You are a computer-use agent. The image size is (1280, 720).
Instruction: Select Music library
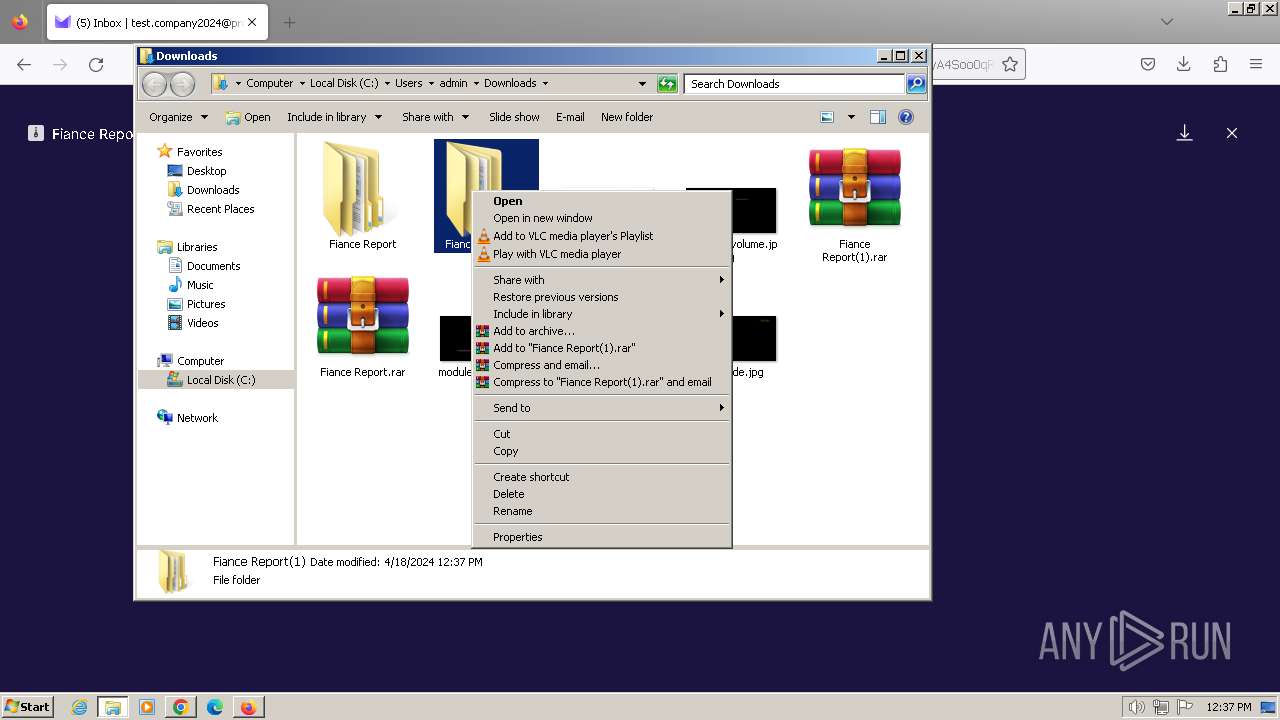click(200, 285)
